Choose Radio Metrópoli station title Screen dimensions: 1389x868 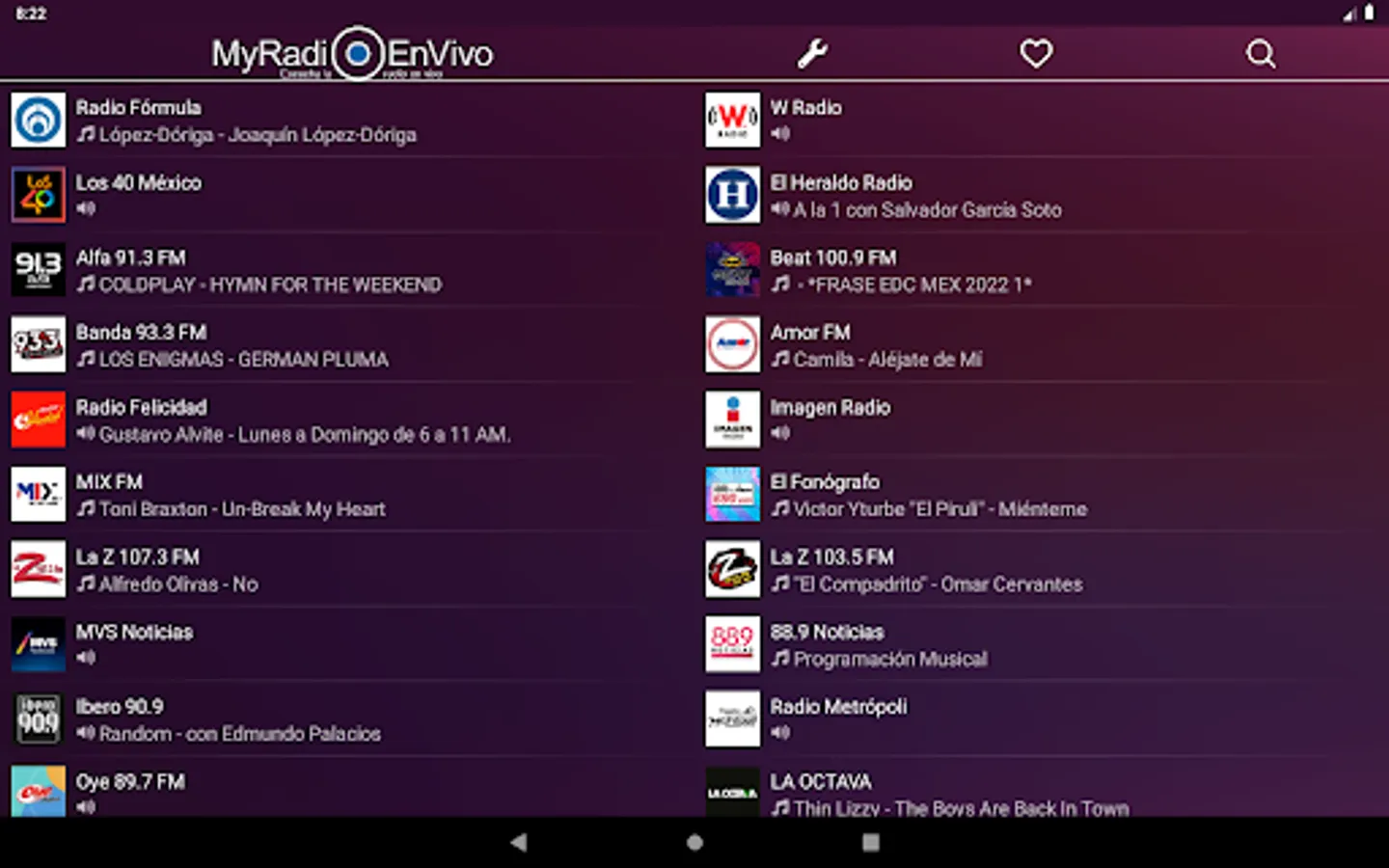pos(838,707)
